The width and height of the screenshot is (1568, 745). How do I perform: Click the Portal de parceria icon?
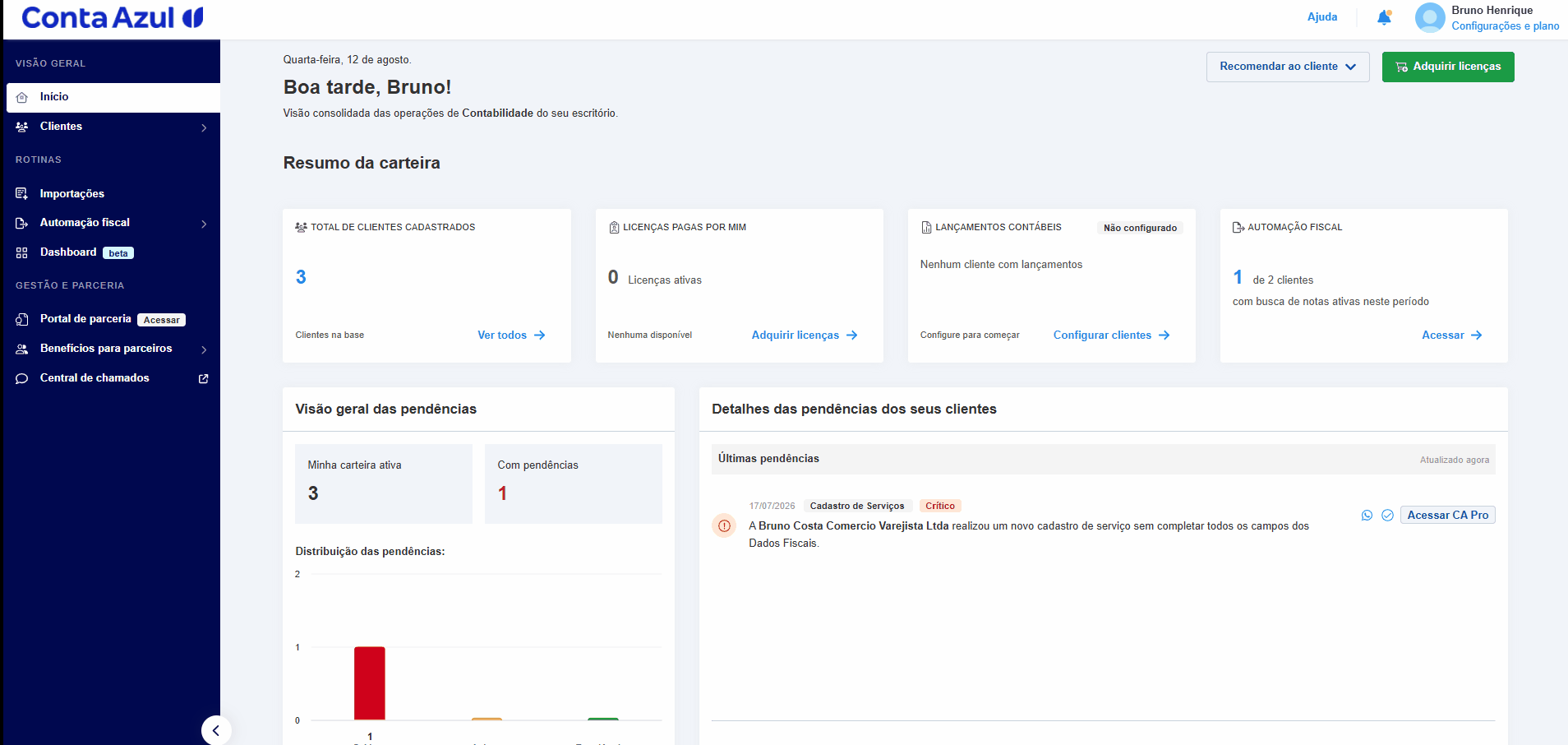point(22,319)
